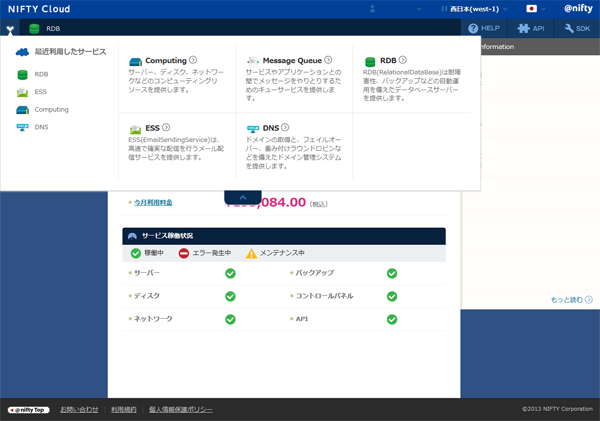The width and height of the screenshot is (600, 421).
Task: Open ESS email sending service icon
Action: click(137, 128)
